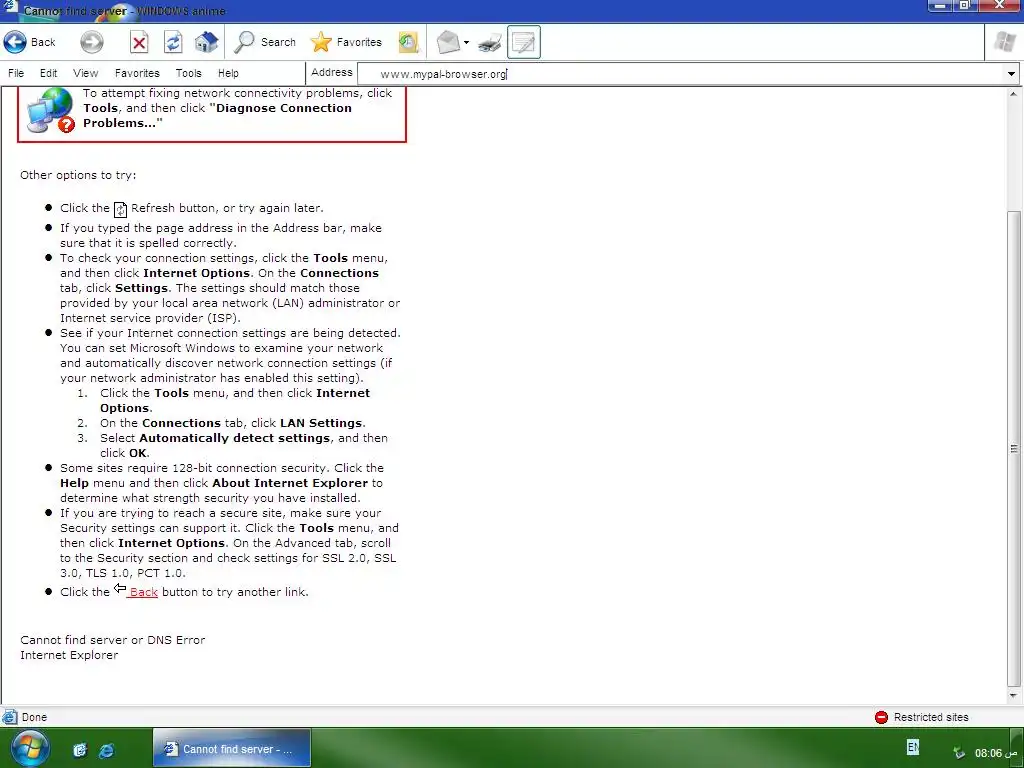1024x768 pixels.
Task: Click the Refresh toolbar icon
Action: point(172,42)
